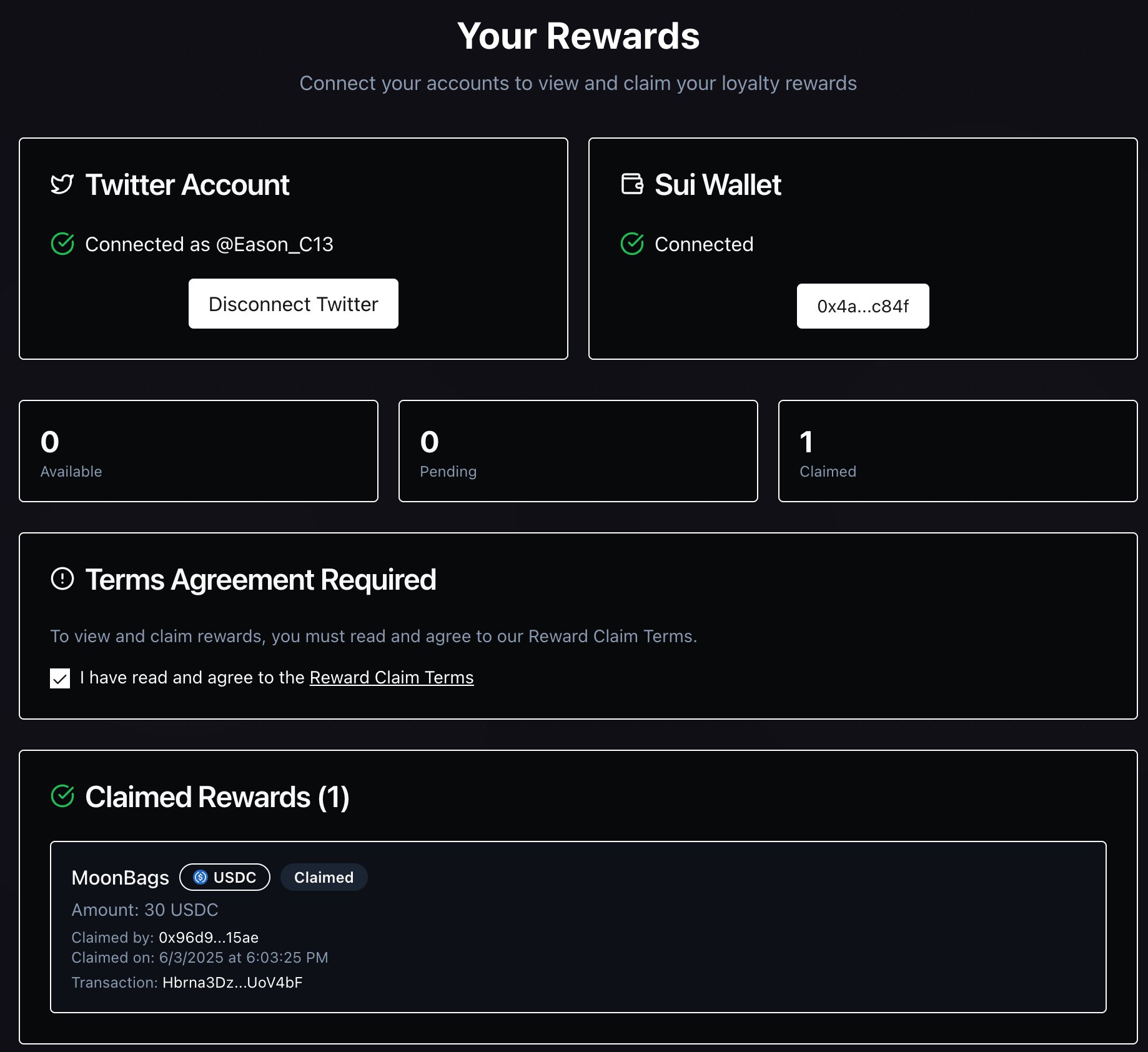Select the USDC coin icon on MoonBags reward
The width and height of the screenshot is (1148, 1052).
(199, 877)
